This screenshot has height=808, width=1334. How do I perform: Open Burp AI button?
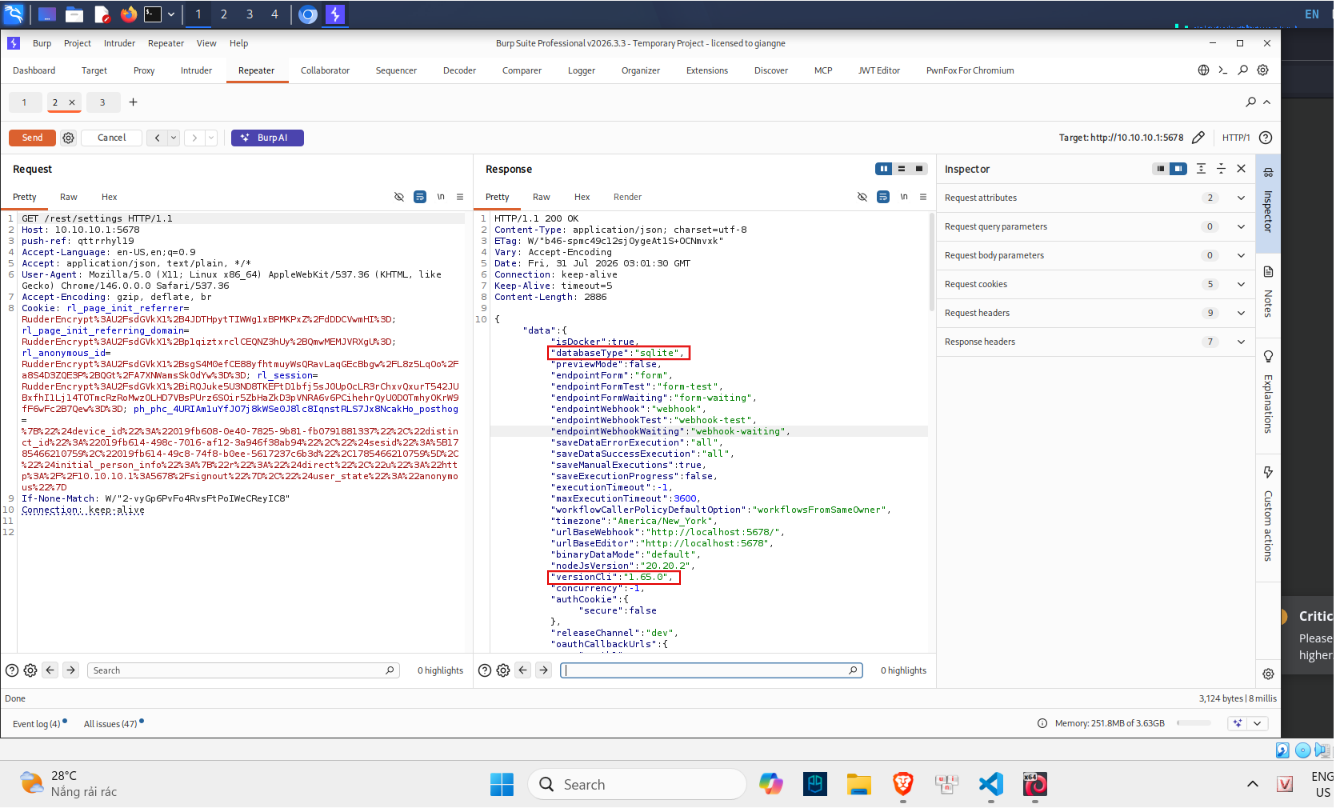tap(267, 138)
